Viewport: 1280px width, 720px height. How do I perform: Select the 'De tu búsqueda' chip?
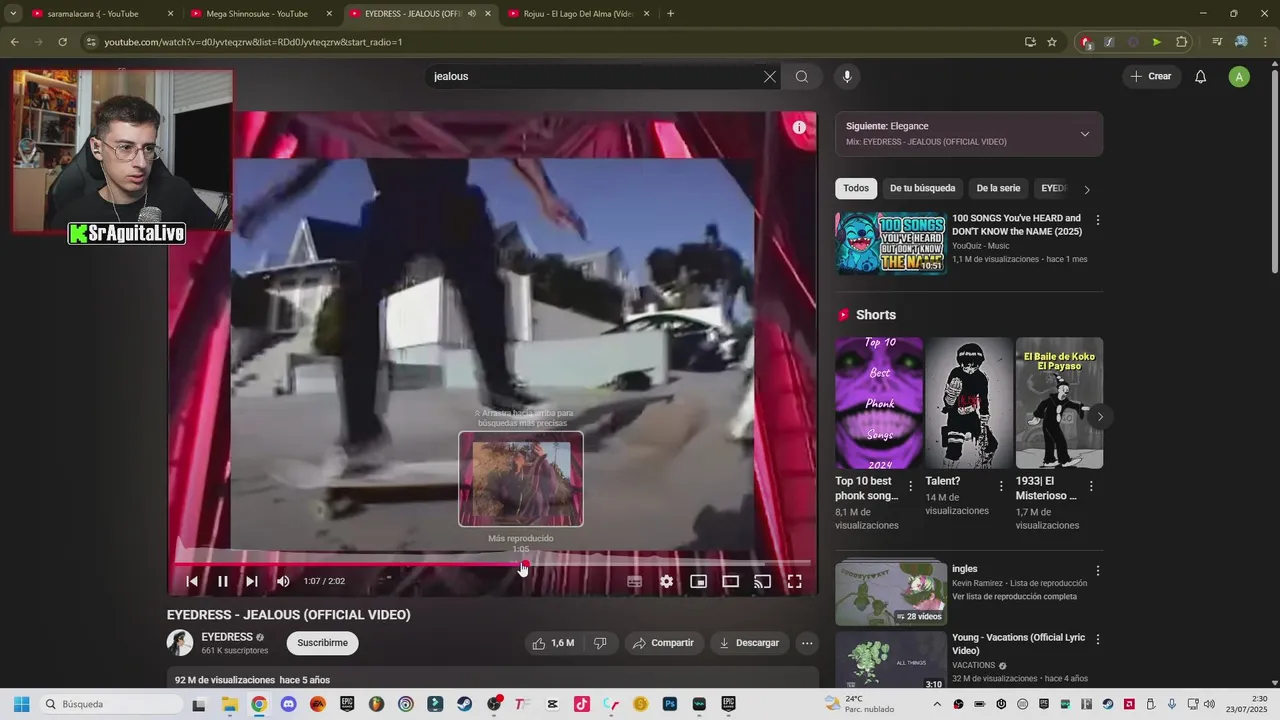pos(922,188)
